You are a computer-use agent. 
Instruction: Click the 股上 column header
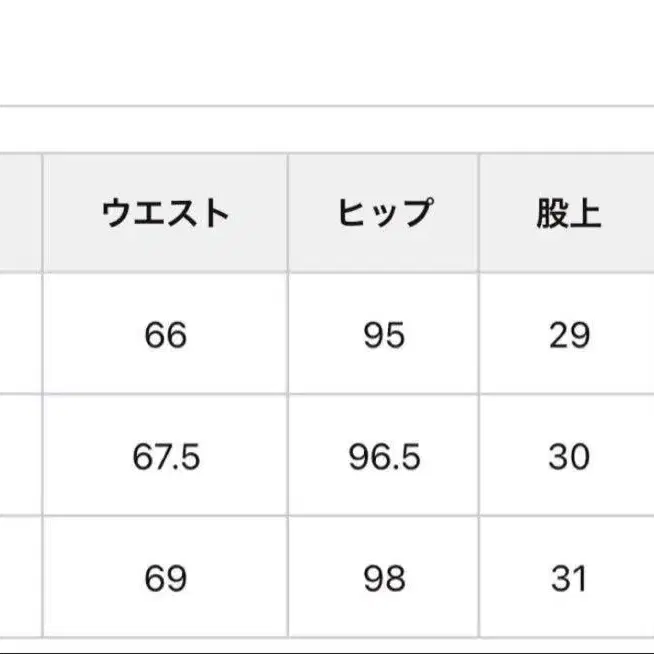[x=569, y=213]
